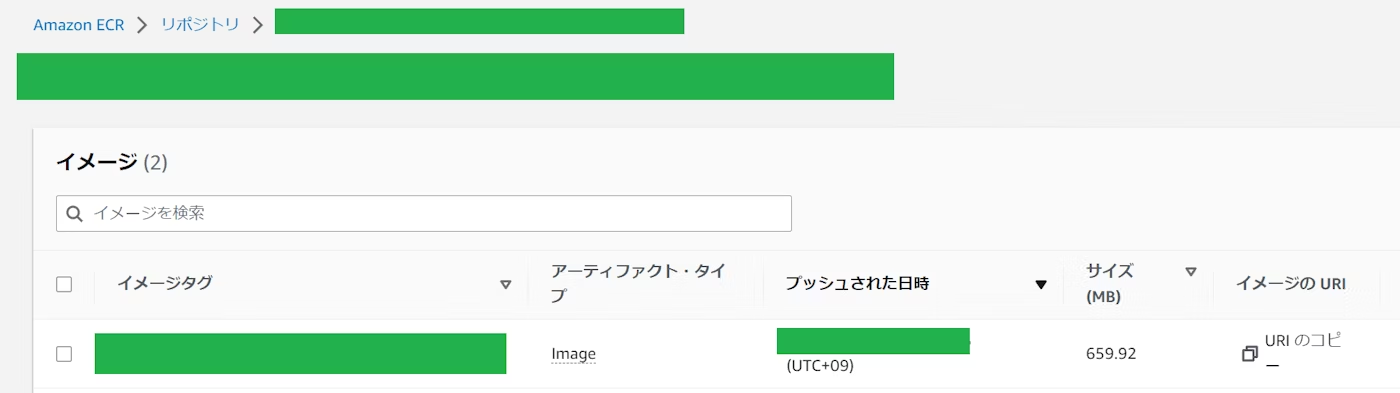Sort by the イメージタグ column label

pyautogui.click(x=165, y=284)
